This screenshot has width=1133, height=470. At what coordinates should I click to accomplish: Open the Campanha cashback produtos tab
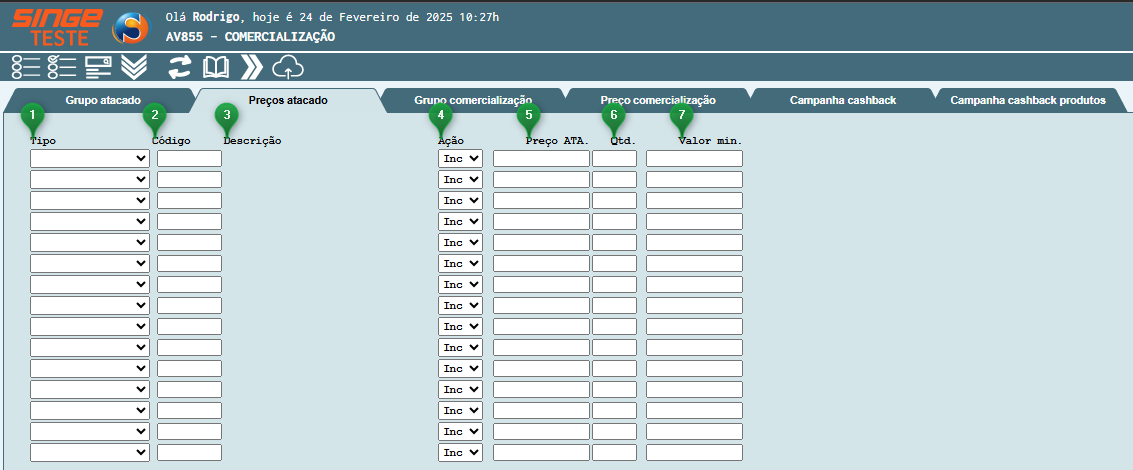coord(1027,101)
